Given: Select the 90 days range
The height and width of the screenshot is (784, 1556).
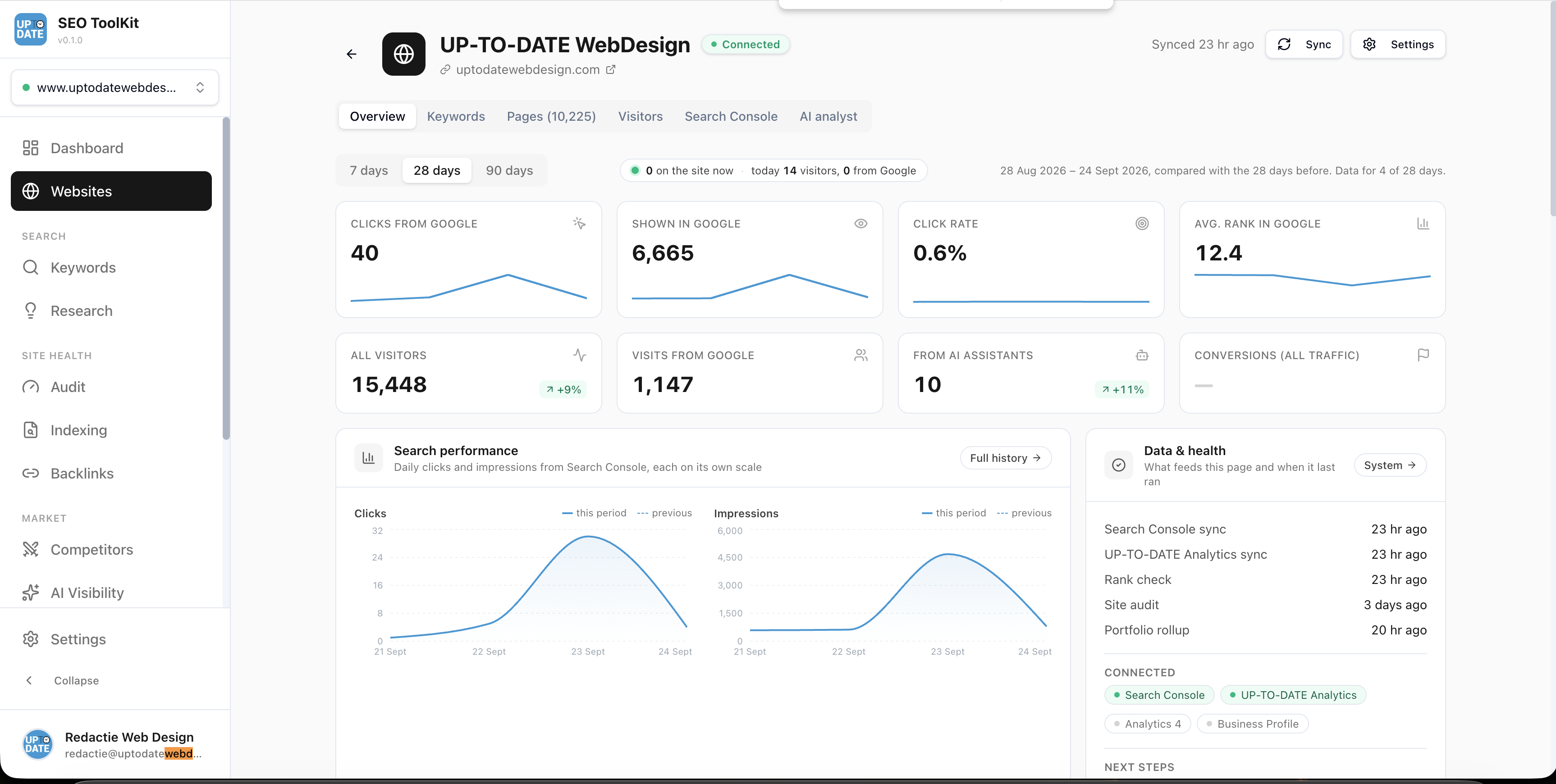Looking at the screenshot, I should [509, 170].
